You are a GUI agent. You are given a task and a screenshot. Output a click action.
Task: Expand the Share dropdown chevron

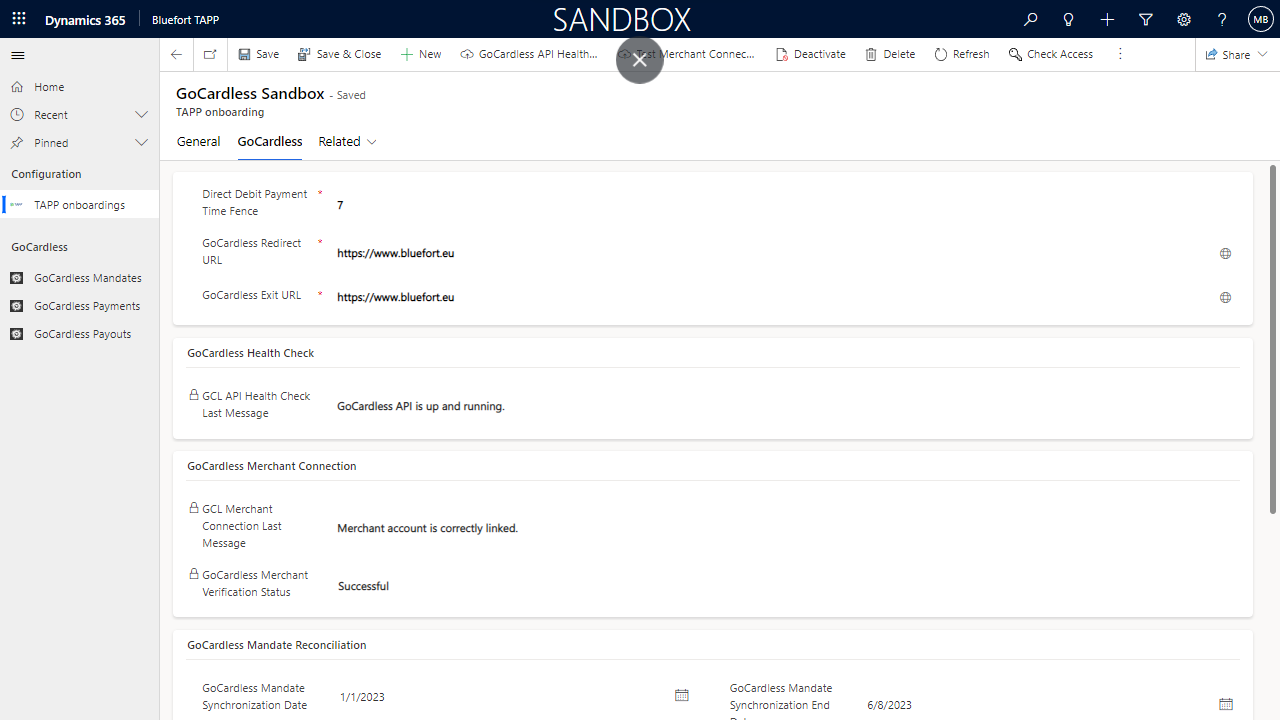pyautogui.click(x=1263, y=55)
